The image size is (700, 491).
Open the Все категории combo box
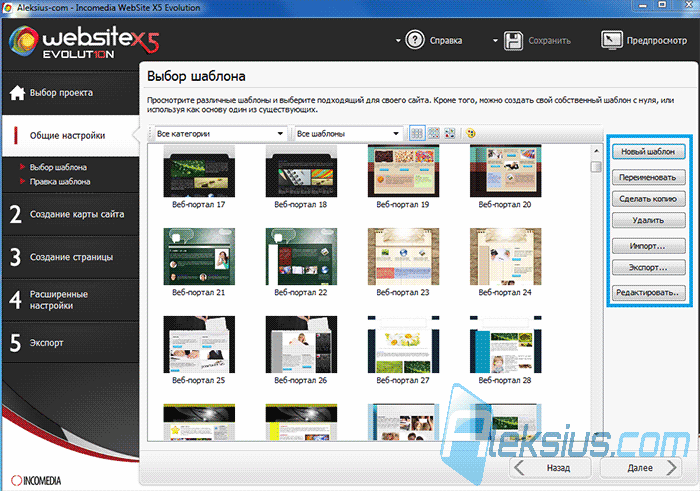pyautogui.click(x=219, y=133)
